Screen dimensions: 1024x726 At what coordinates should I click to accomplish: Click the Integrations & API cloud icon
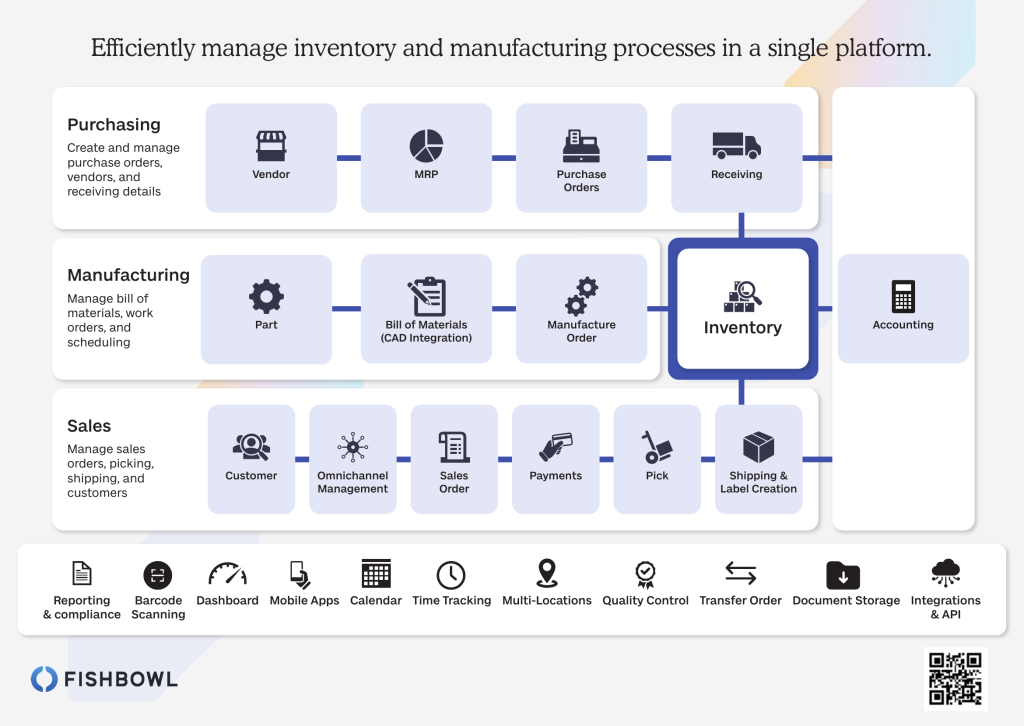pyautogui.click(x=946, y=573)
